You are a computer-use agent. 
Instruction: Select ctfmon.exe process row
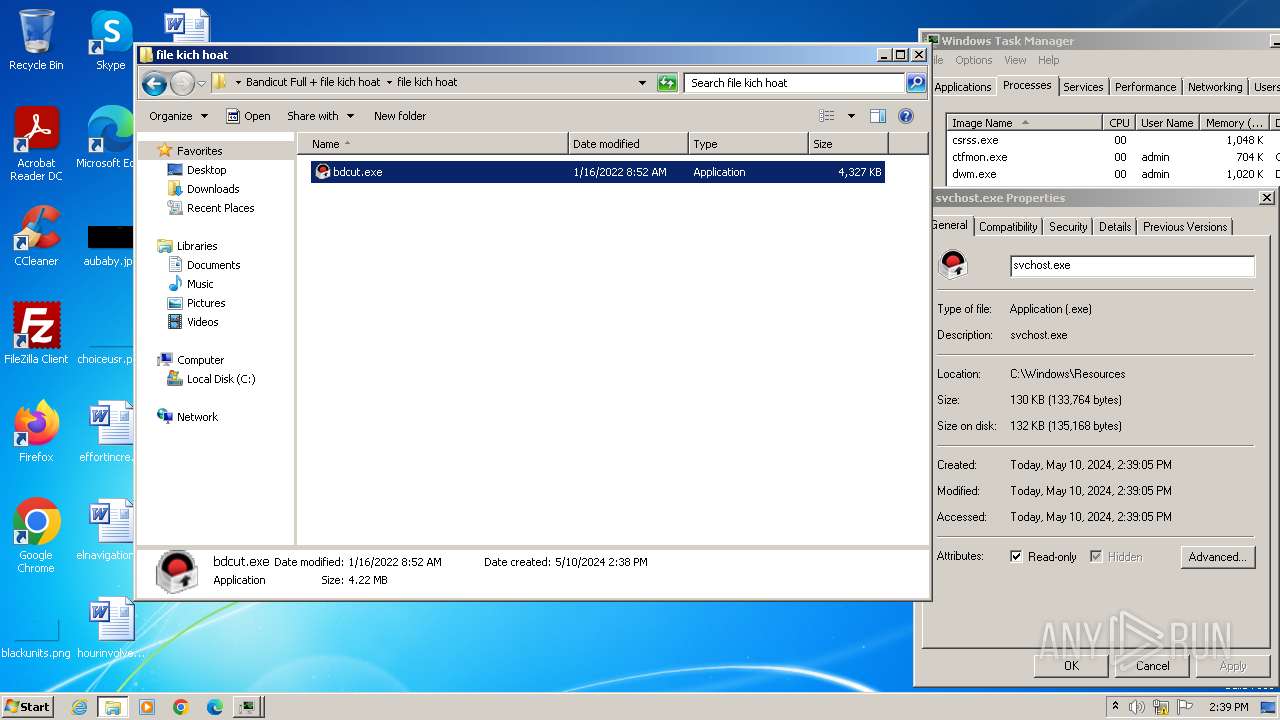tap(1112, 157)
